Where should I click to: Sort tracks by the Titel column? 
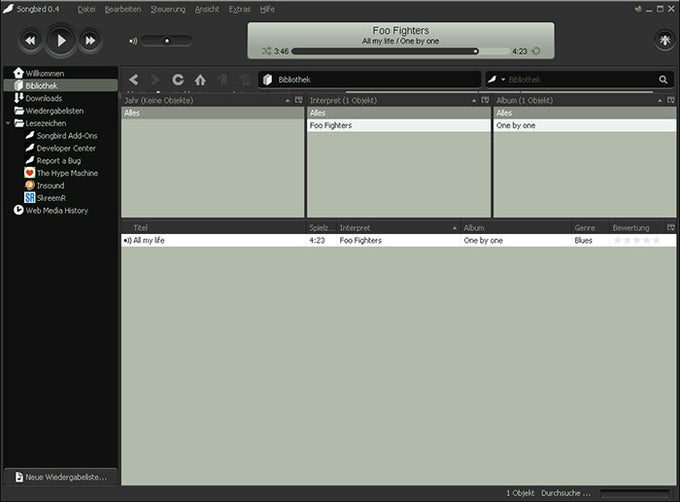point(213,228)
